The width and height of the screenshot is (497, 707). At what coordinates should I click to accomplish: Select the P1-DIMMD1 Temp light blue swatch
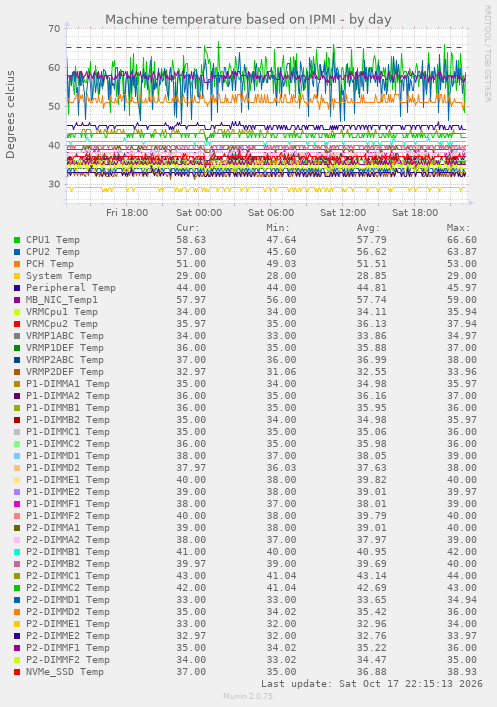[x=17, y=456]
